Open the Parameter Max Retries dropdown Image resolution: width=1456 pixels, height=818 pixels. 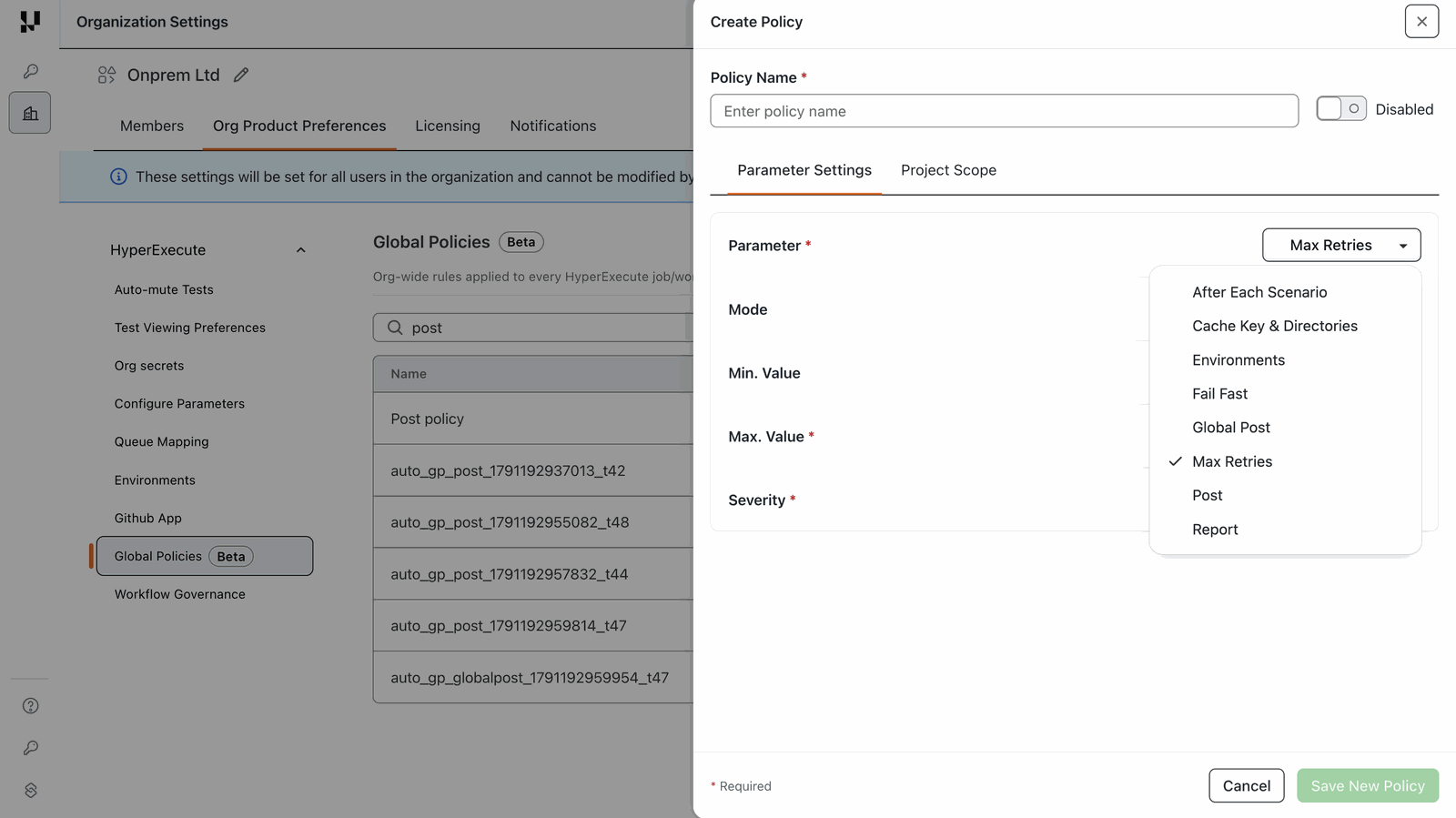tap(1341, 245)
